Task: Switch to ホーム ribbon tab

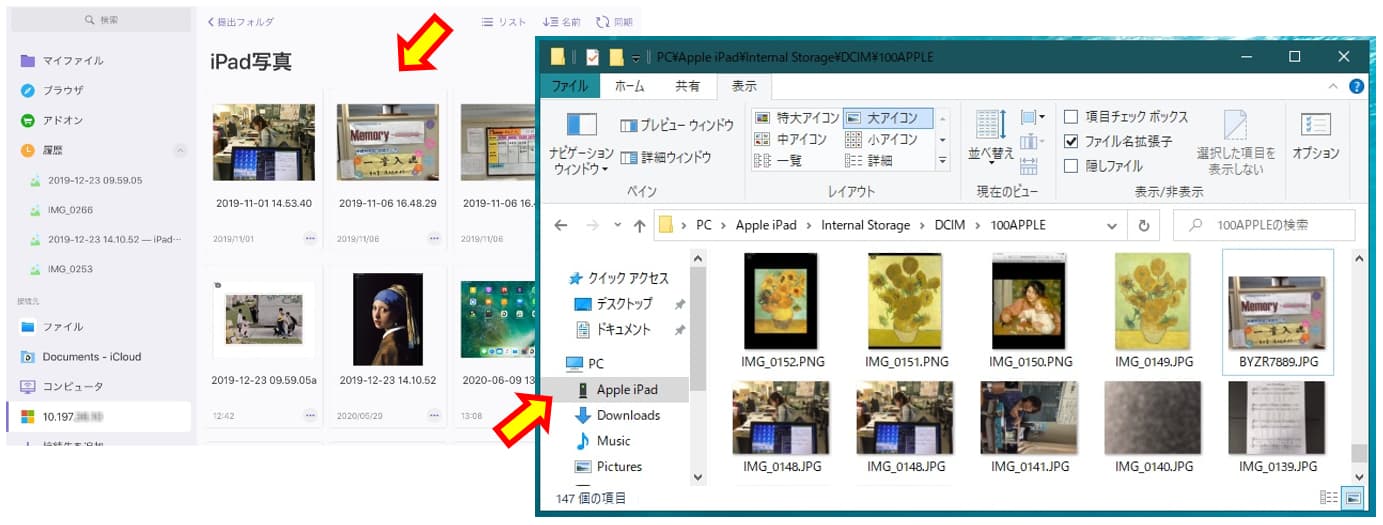Action: coord(629,87)
